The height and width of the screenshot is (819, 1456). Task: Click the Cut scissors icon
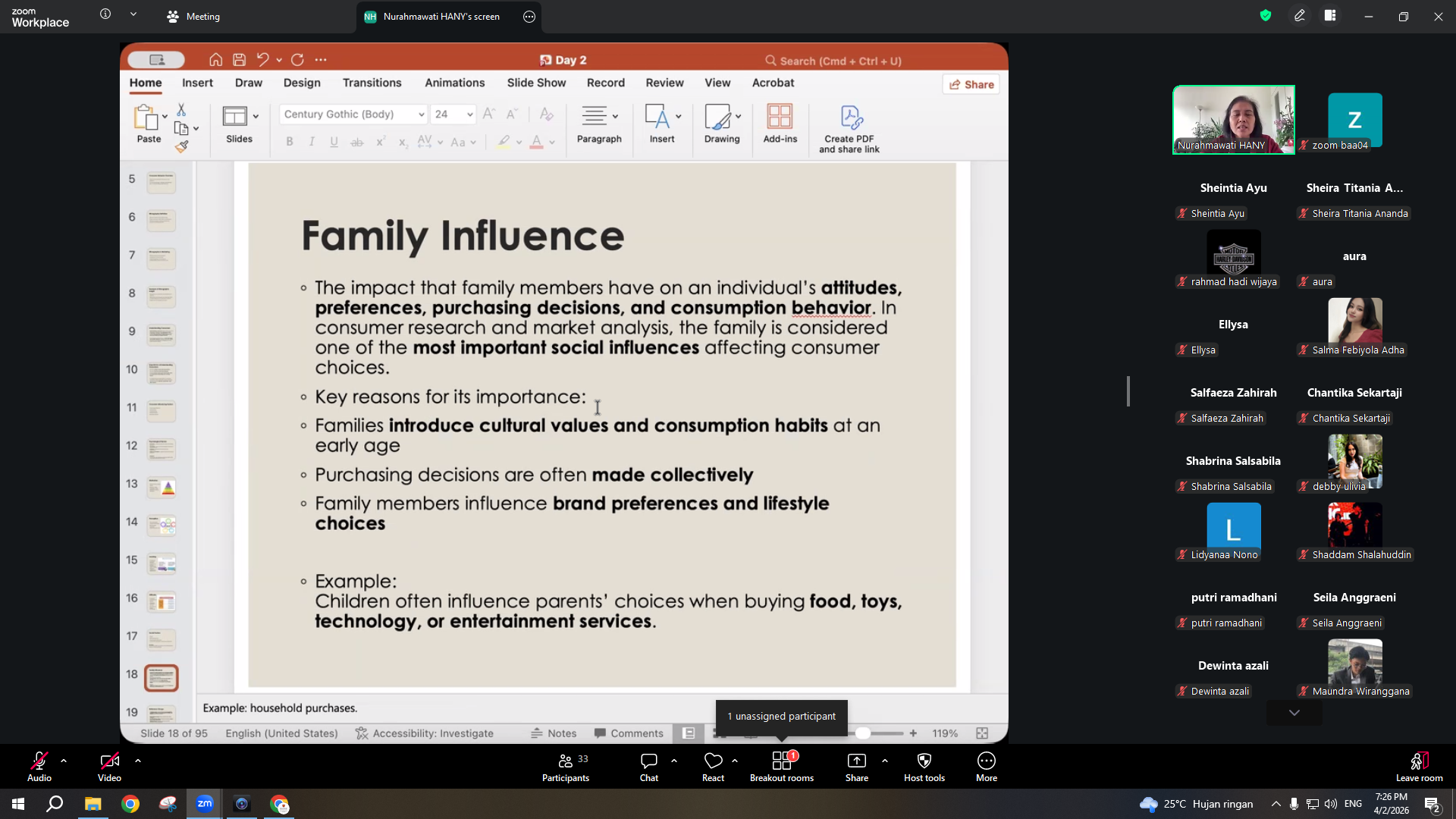(x=181, y=110)
